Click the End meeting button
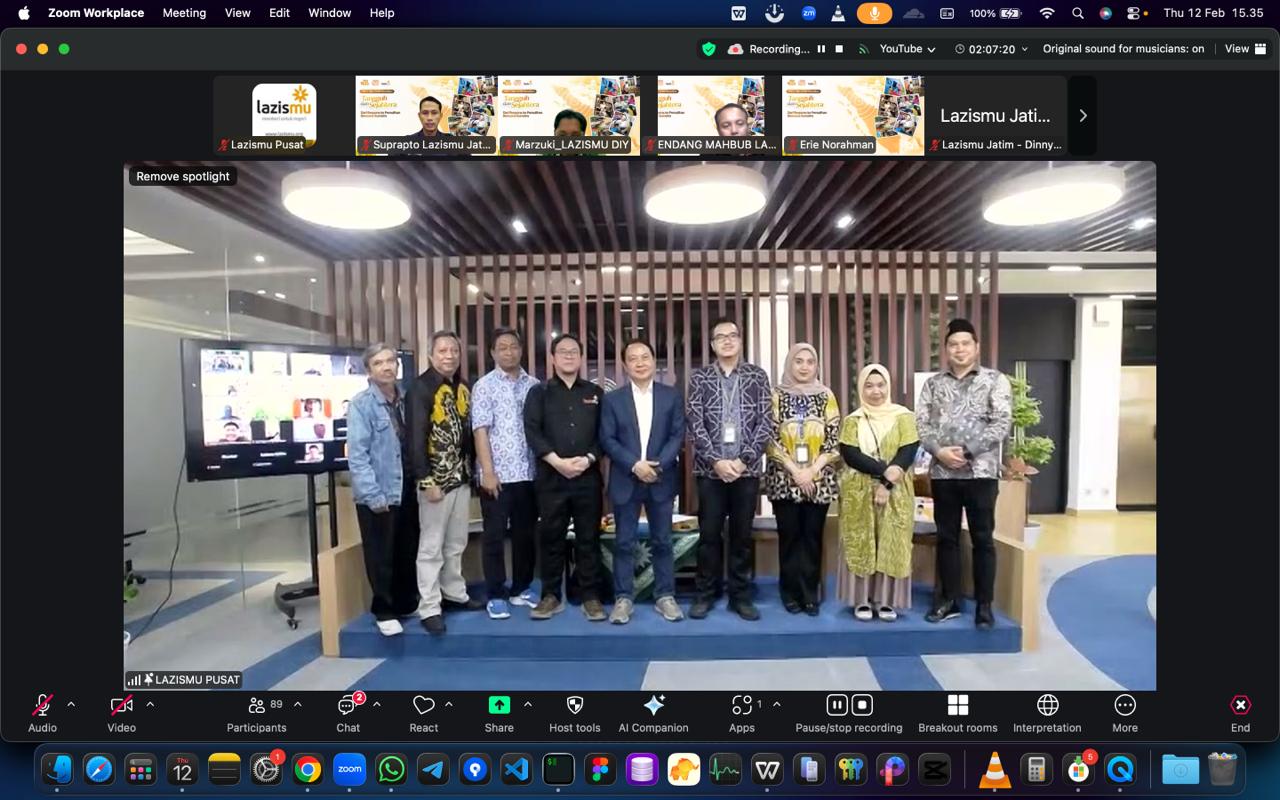Viewport: 1280px width, 800px height. (1240, 706)
